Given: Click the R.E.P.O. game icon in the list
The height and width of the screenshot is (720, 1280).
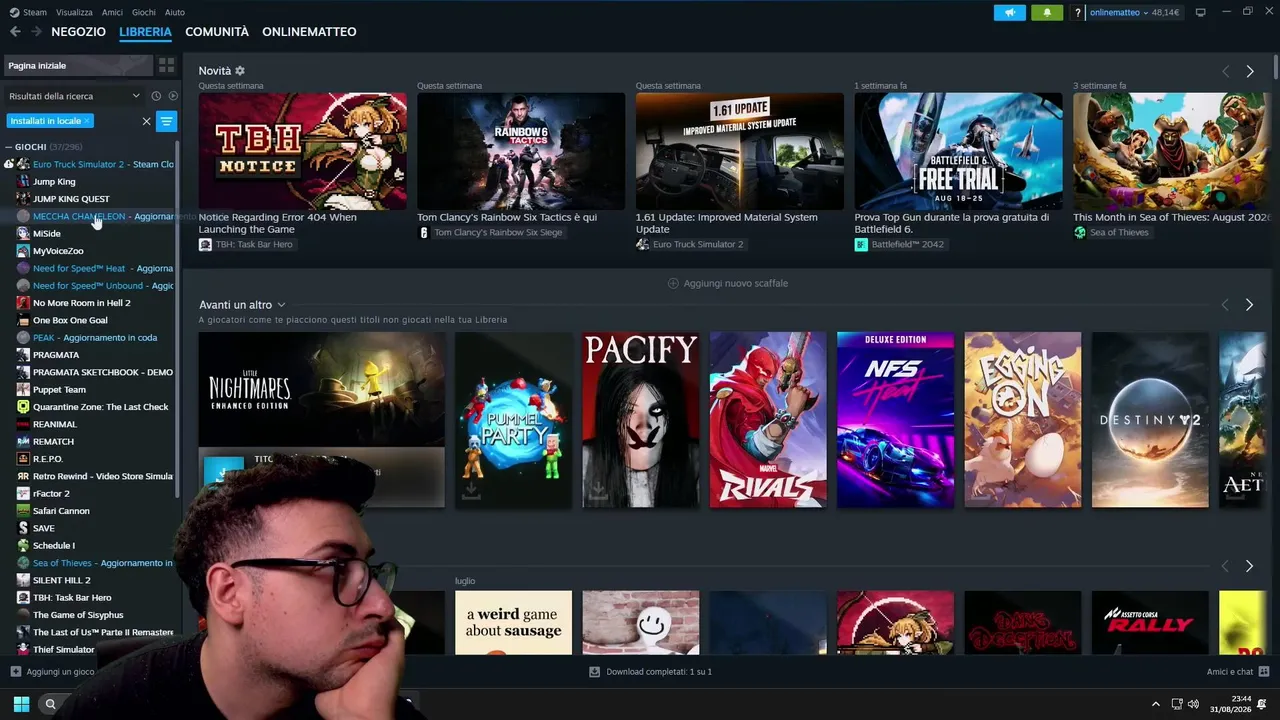Looking at the screenshot, I should (23, 459).
